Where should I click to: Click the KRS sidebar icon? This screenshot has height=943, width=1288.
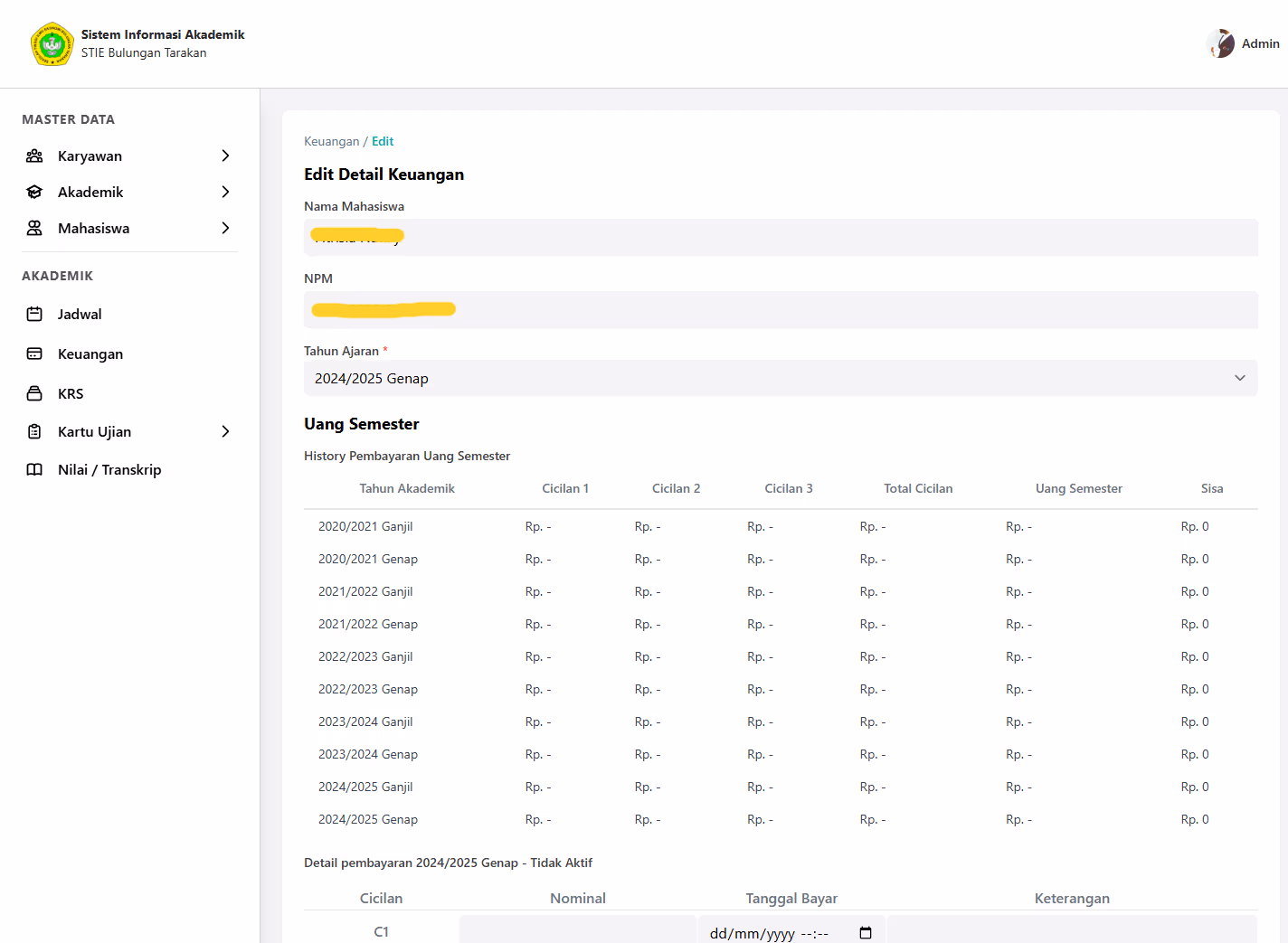pos(34,394)
